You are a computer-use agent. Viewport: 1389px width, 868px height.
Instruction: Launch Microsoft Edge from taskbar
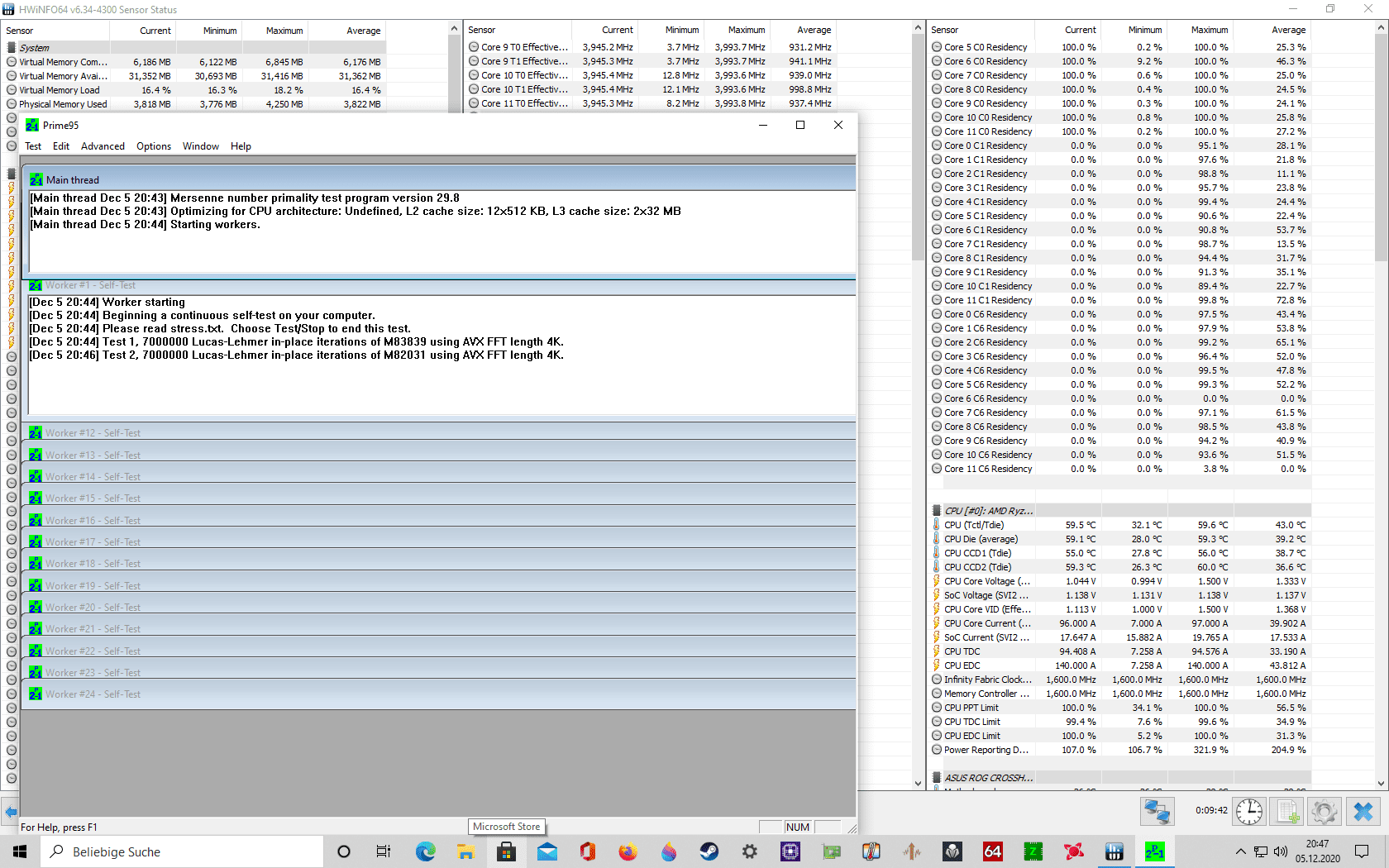click(425, 851)
